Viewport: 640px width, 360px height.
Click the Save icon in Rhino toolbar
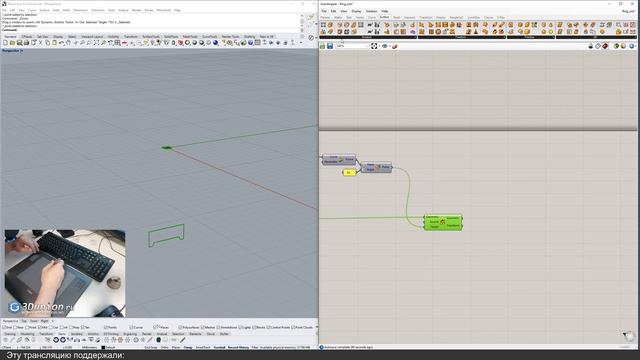point(19,42)
